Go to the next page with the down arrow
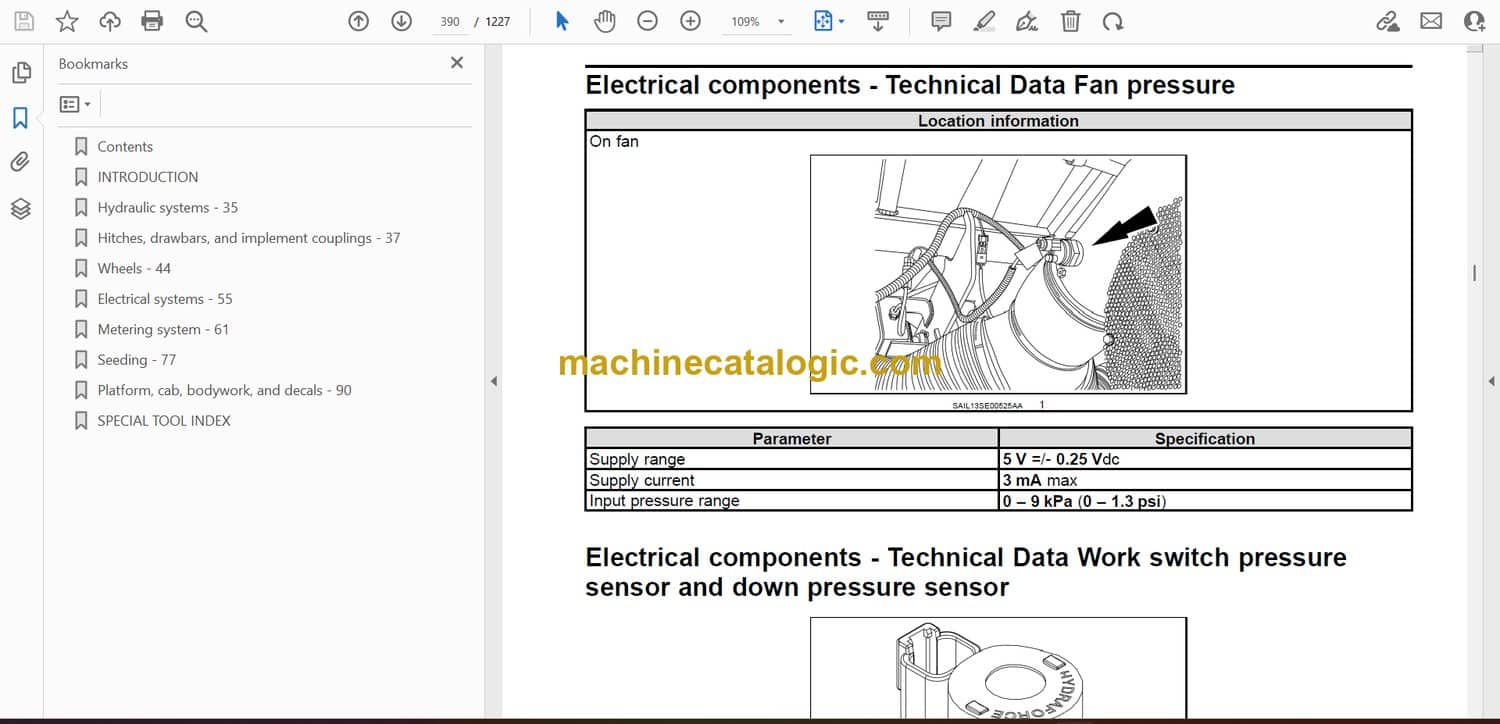This screenshot has width=1500, height=724. (x=401, y=21)
